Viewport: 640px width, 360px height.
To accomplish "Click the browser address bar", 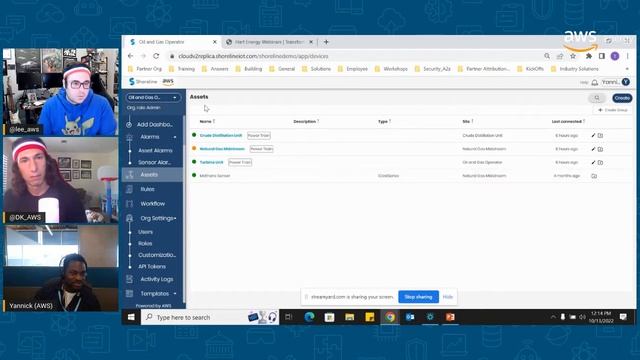I will coord(355,56).
